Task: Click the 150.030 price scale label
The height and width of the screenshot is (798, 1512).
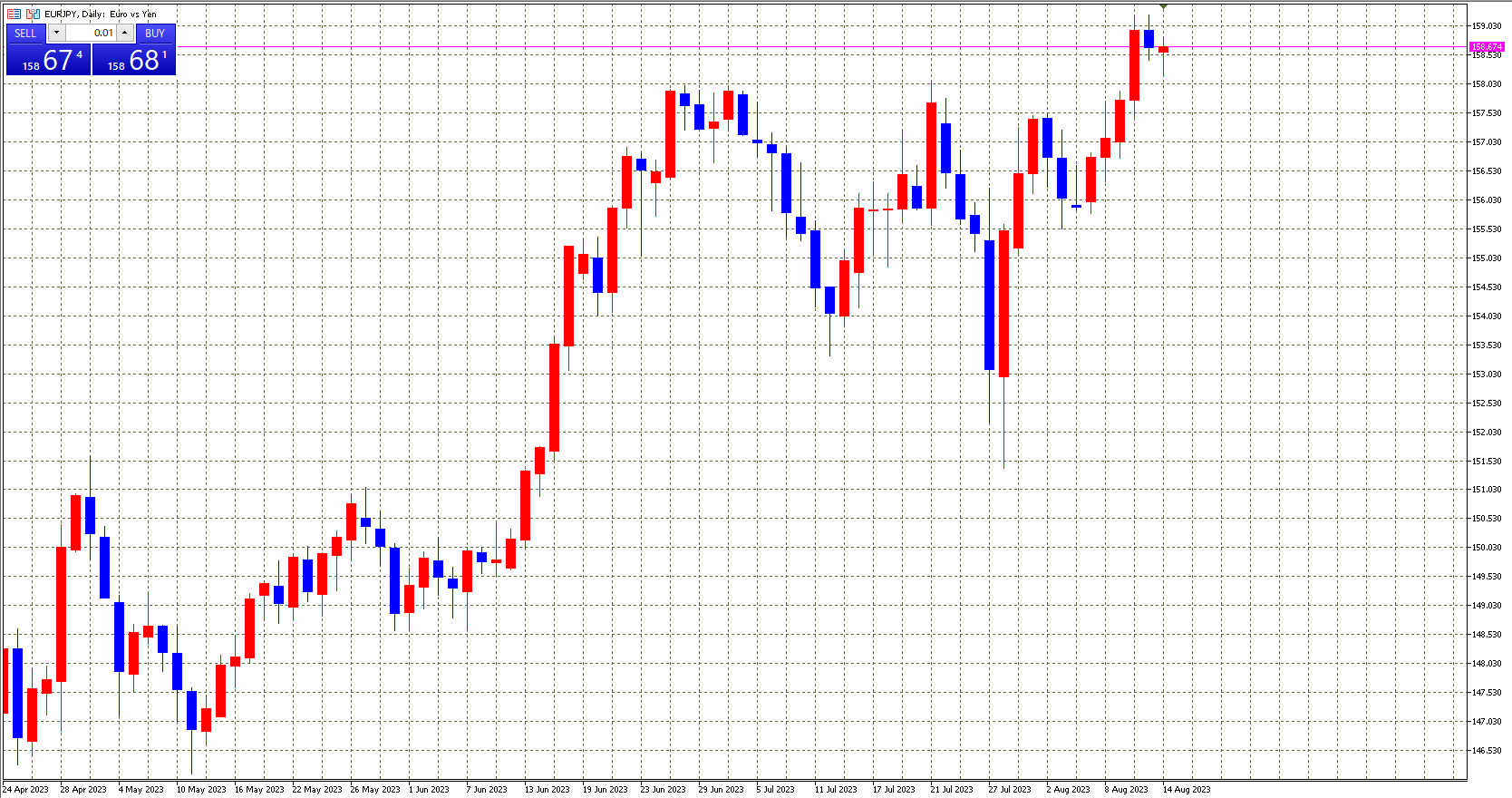Action: [1487, 548]
